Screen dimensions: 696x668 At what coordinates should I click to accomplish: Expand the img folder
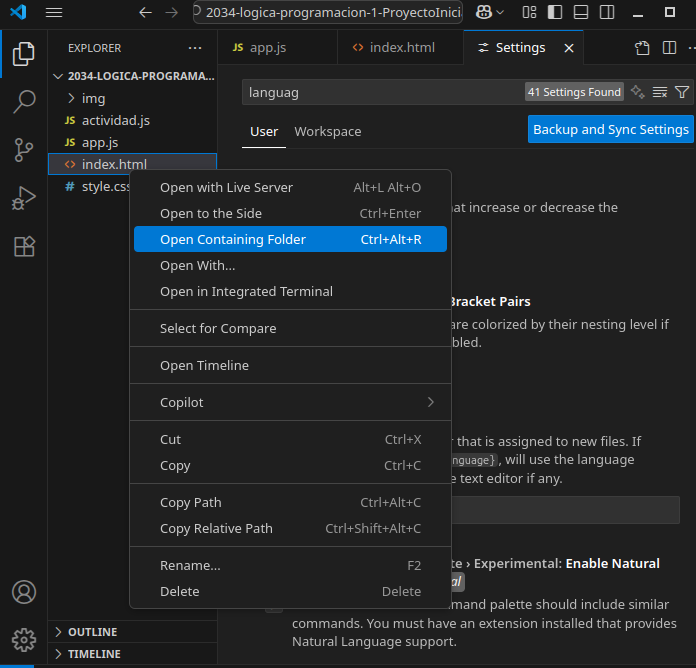click(133, 99)
